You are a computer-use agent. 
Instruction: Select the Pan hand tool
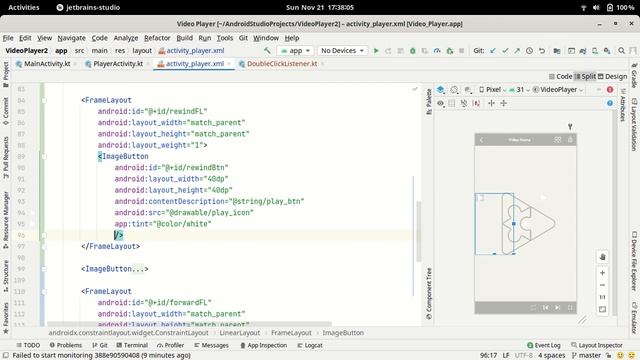(602, 257)
